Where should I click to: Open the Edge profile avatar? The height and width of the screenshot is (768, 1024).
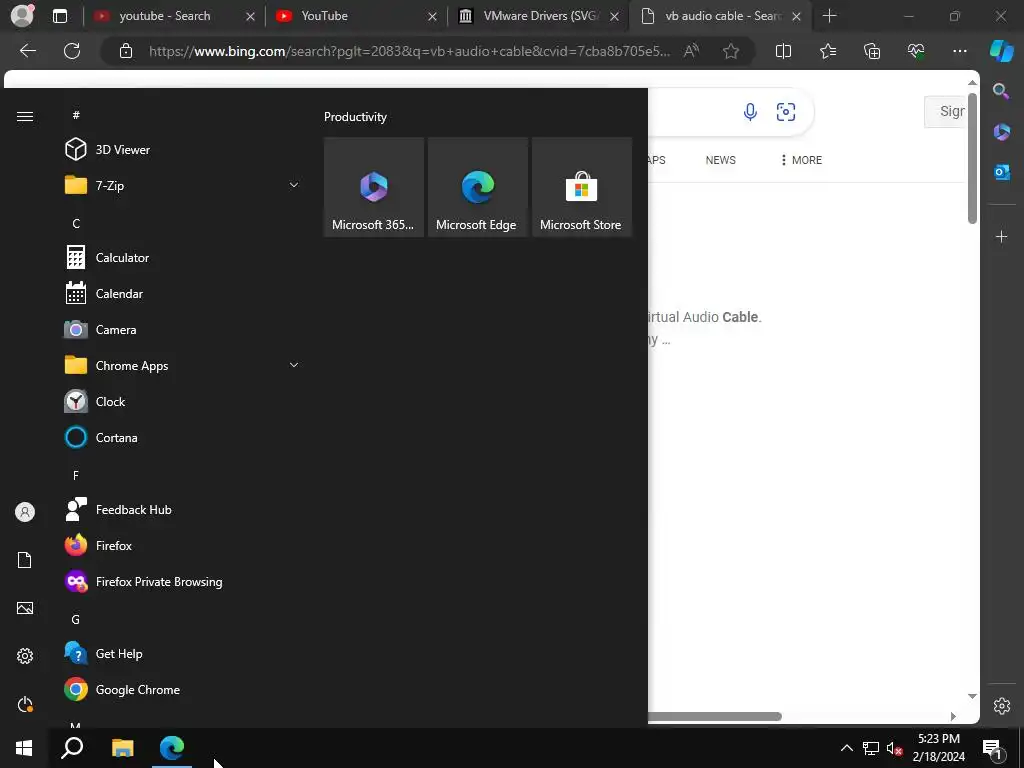tap(22, 16)
